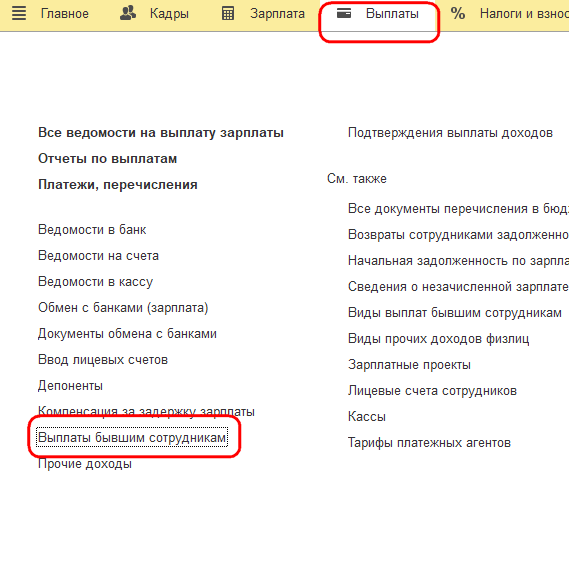
Task: Open Зарплатные проекты
Action: pos(409,365)
